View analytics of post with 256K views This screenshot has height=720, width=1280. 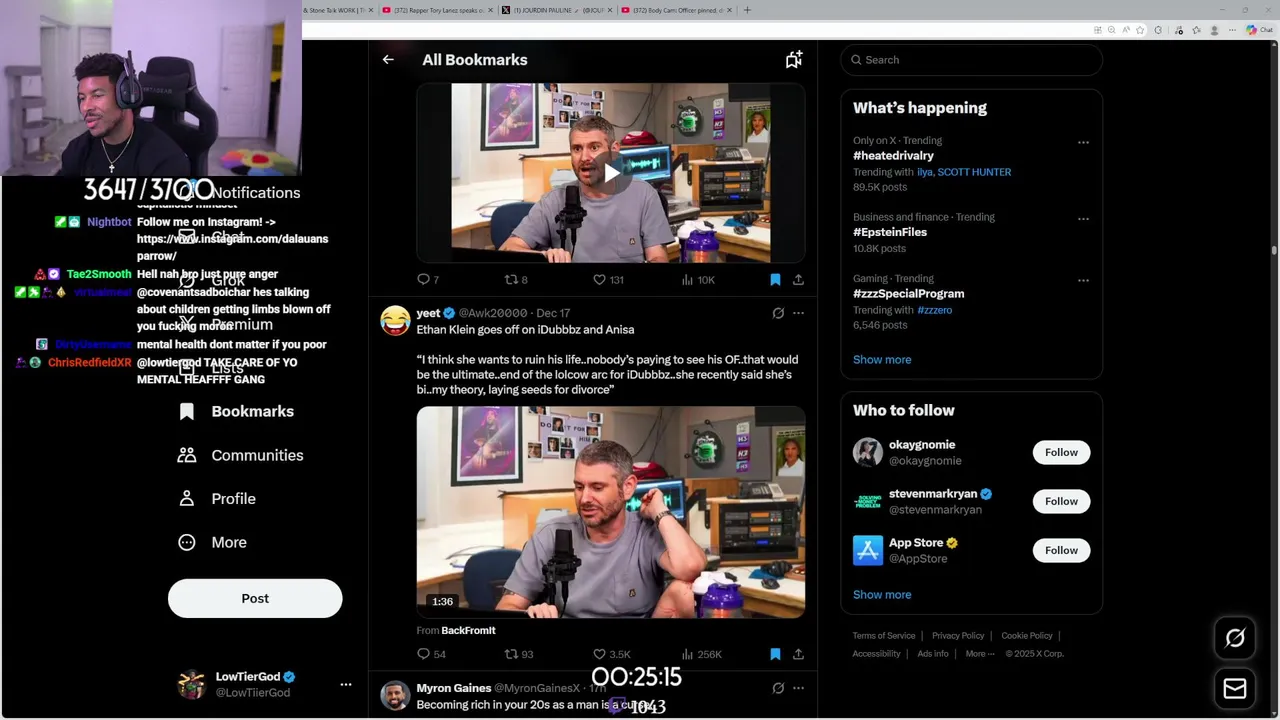(x=701, y=654)
